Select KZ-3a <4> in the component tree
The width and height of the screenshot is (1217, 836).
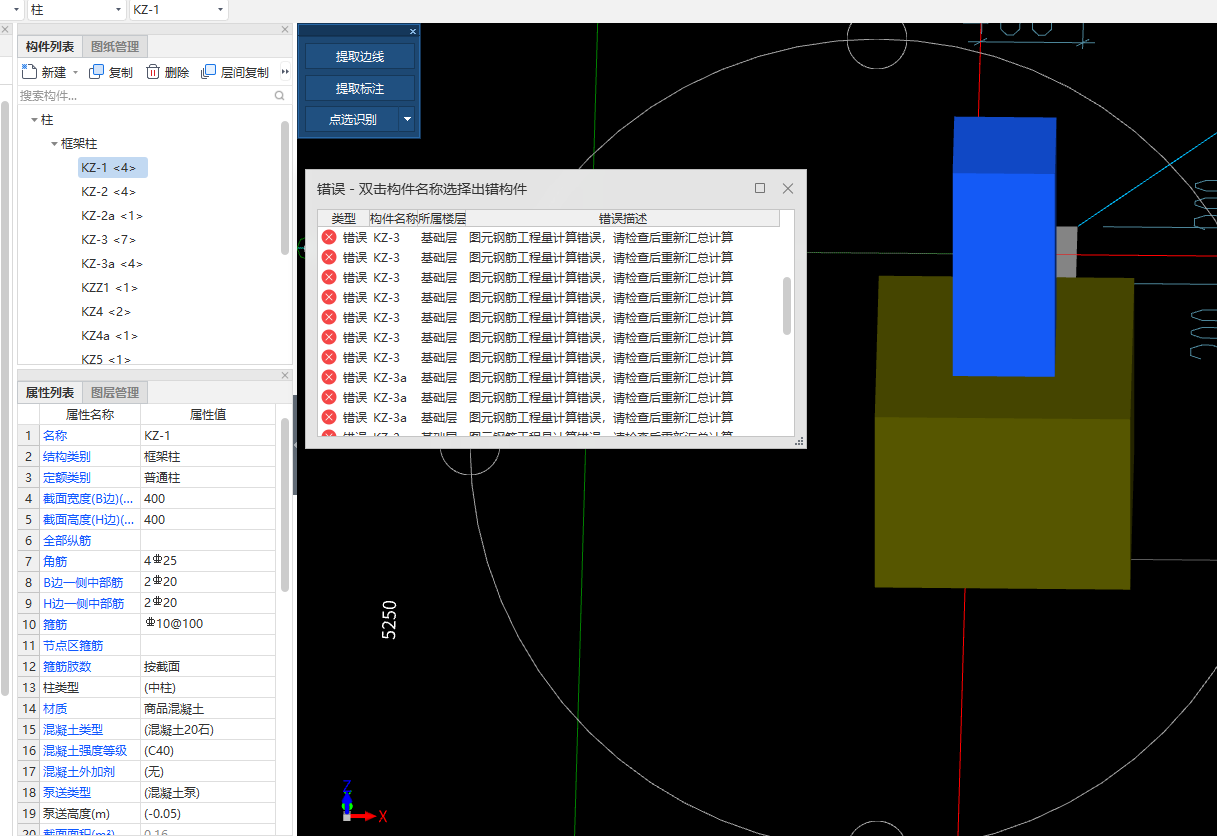(112, 264)
